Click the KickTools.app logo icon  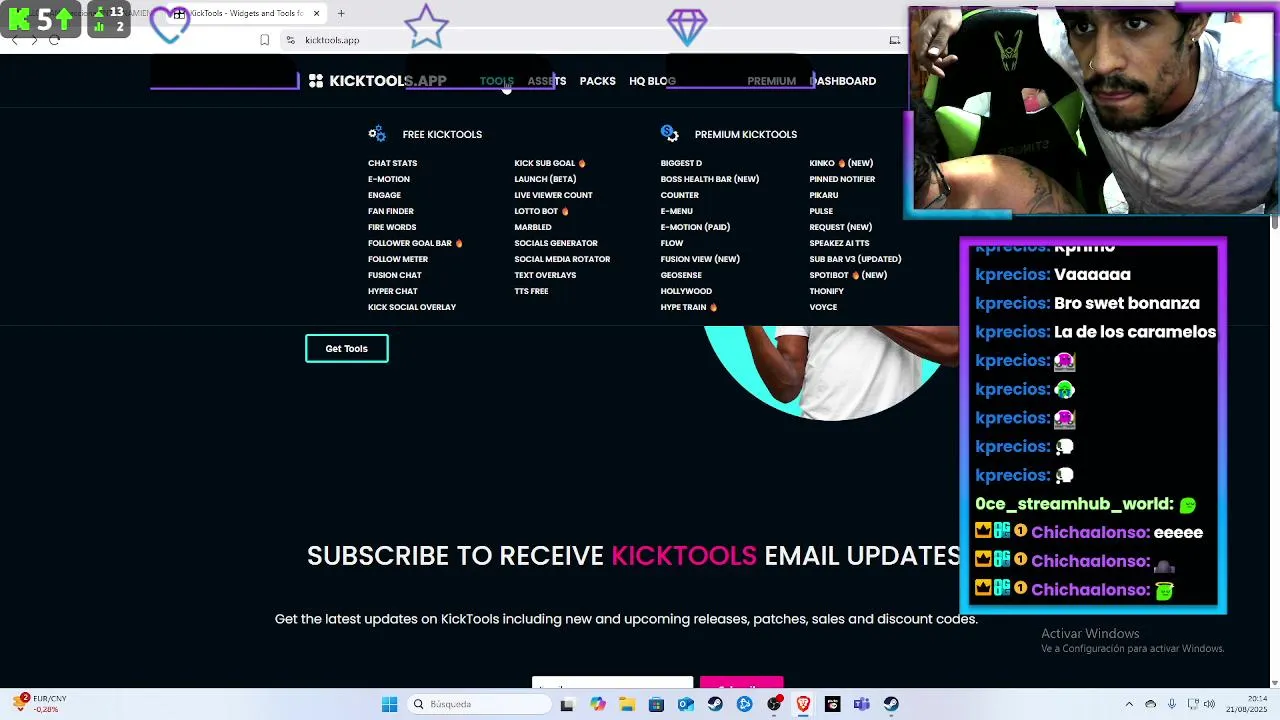click(x=316, y=81)
